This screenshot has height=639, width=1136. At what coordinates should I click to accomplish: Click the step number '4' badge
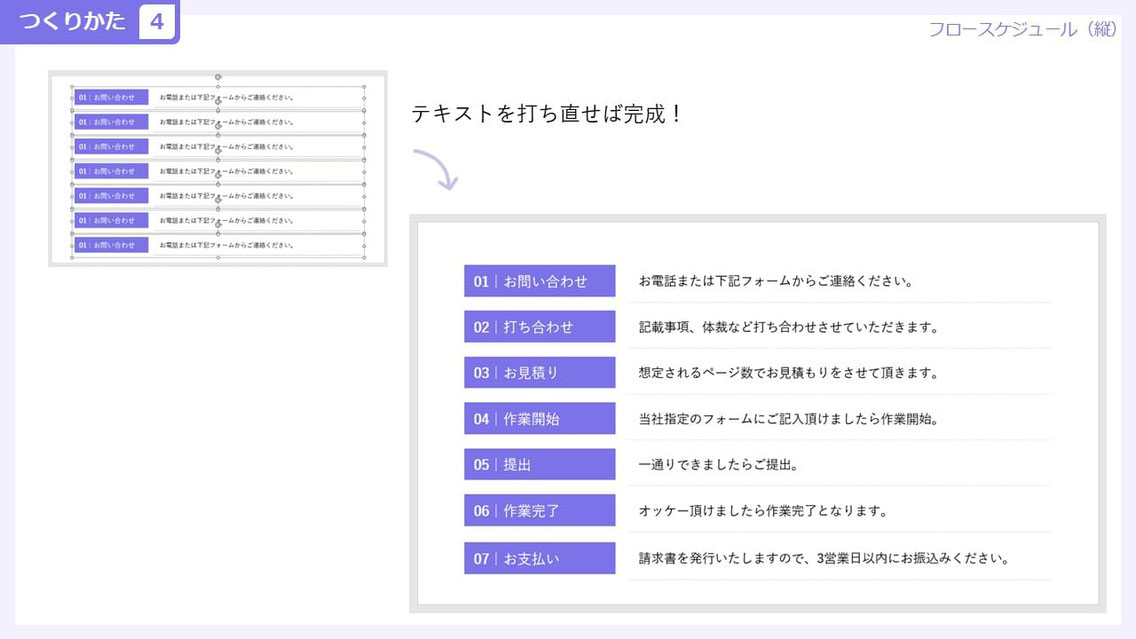(x=156, y=22)
